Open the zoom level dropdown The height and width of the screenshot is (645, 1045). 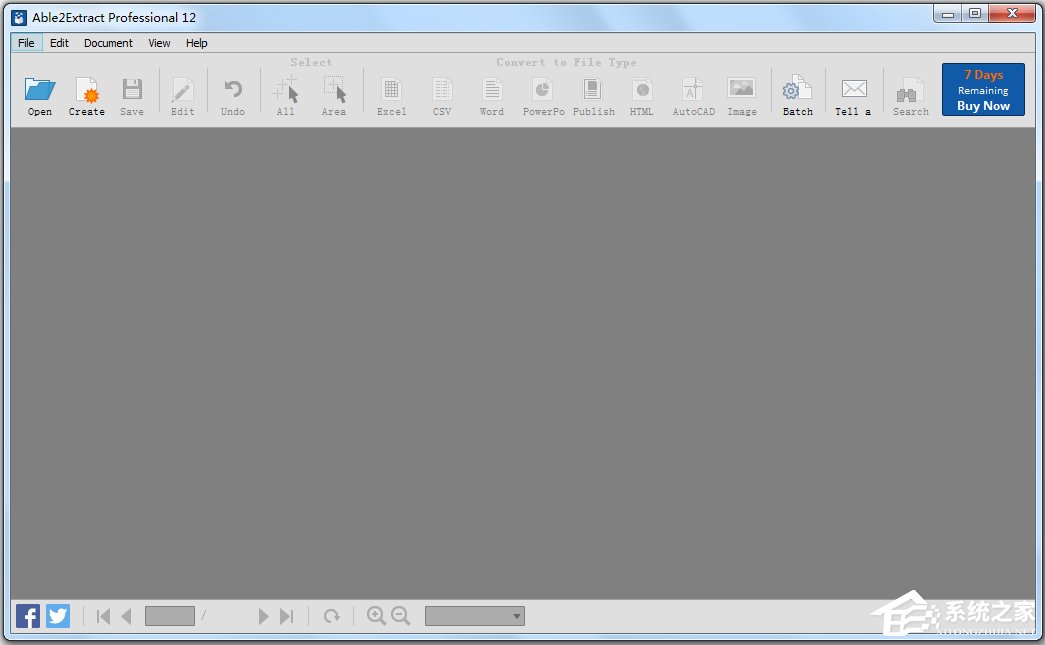[475, 616]
